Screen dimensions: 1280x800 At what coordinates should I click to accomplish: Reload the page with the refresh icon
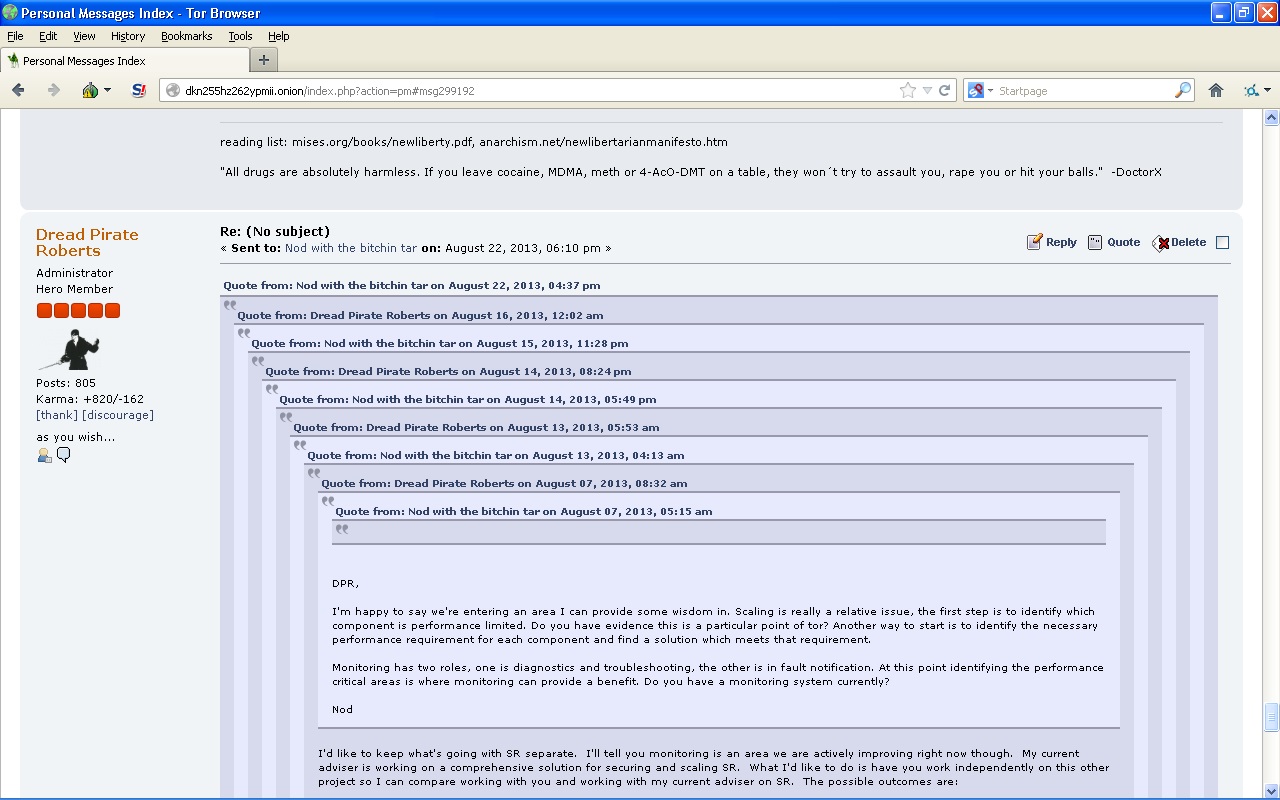click(945, 90)
